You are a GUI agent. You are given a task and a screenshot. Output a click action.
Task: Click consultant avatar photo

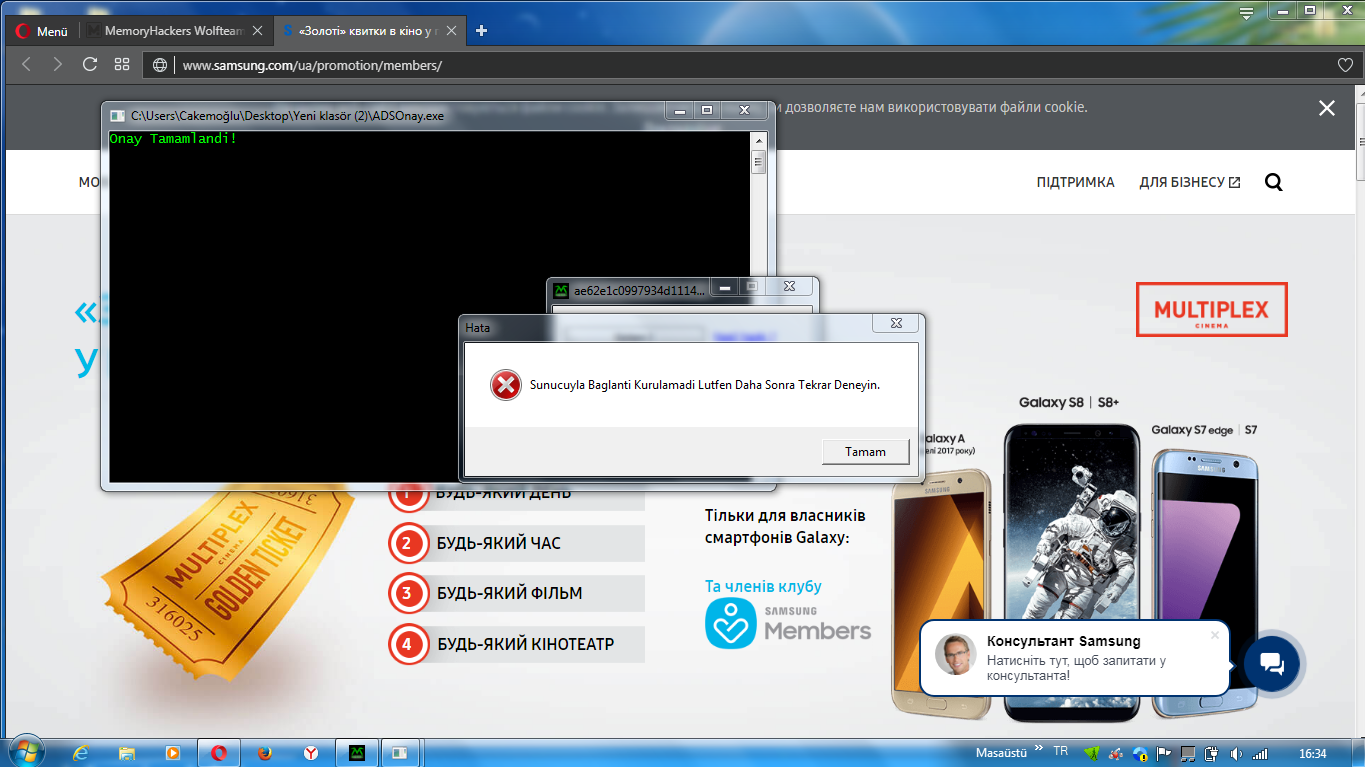pyautogui.click(x=955, y=654)
